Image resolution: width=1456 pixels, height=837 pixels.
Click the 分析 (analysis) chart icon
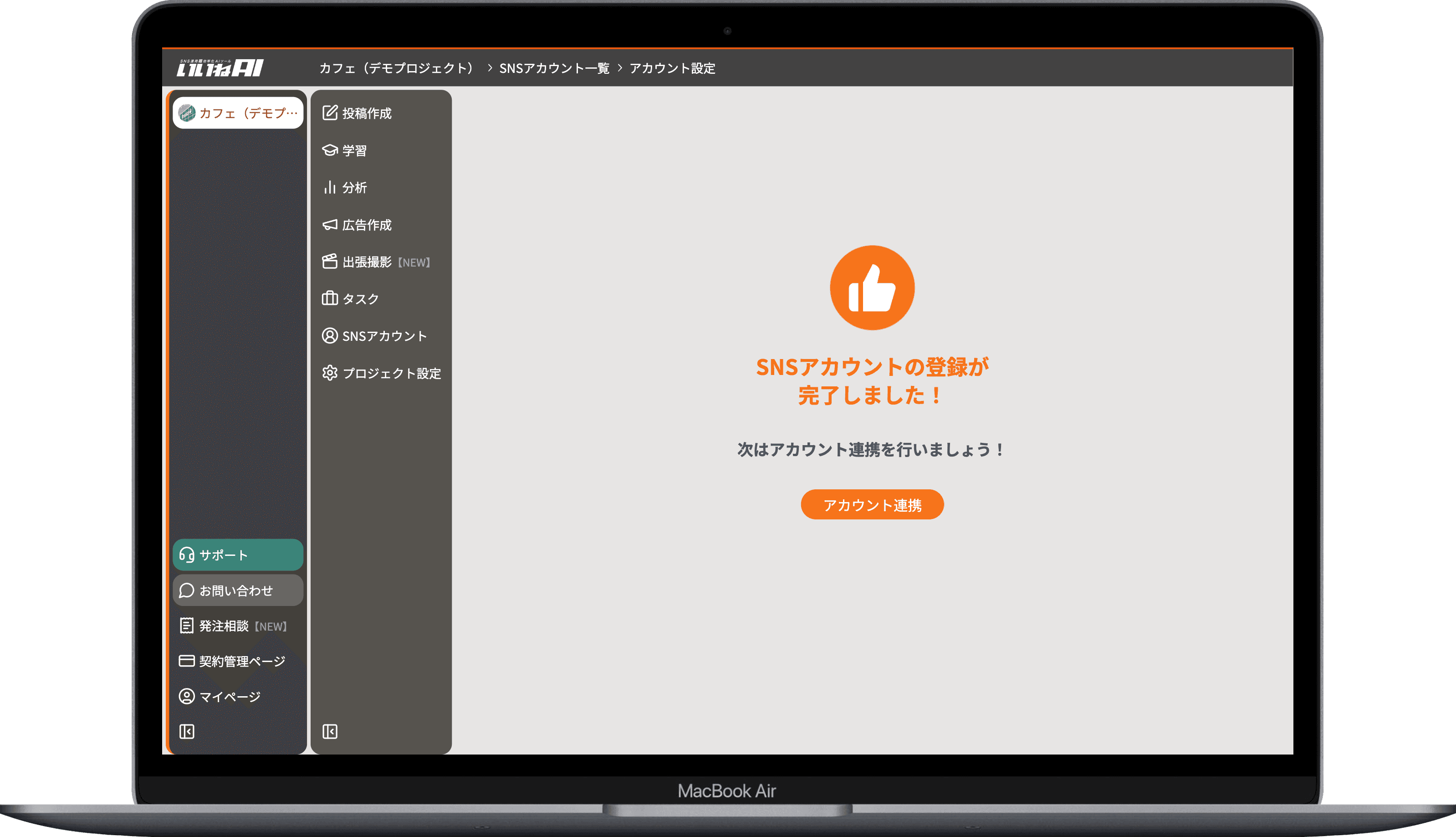coord(330,187)
